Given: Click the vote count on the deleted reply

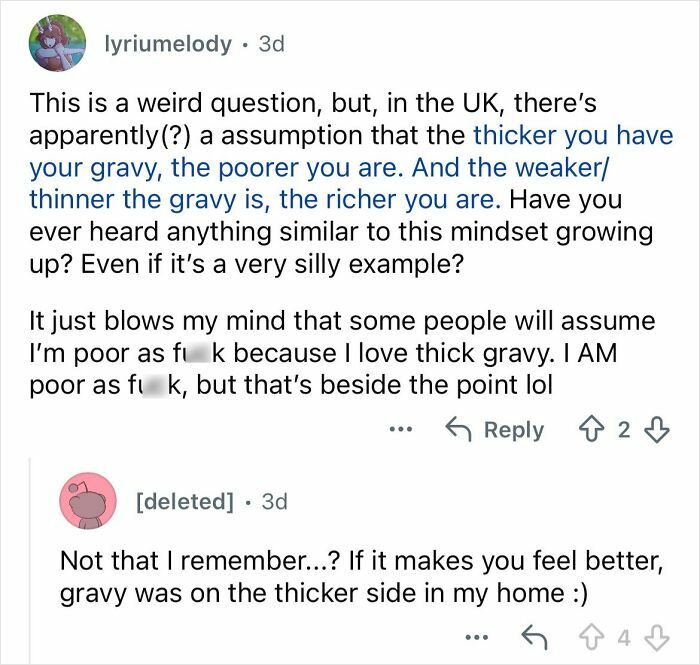Looking at the screenshot, I should [x=626, y=636].
